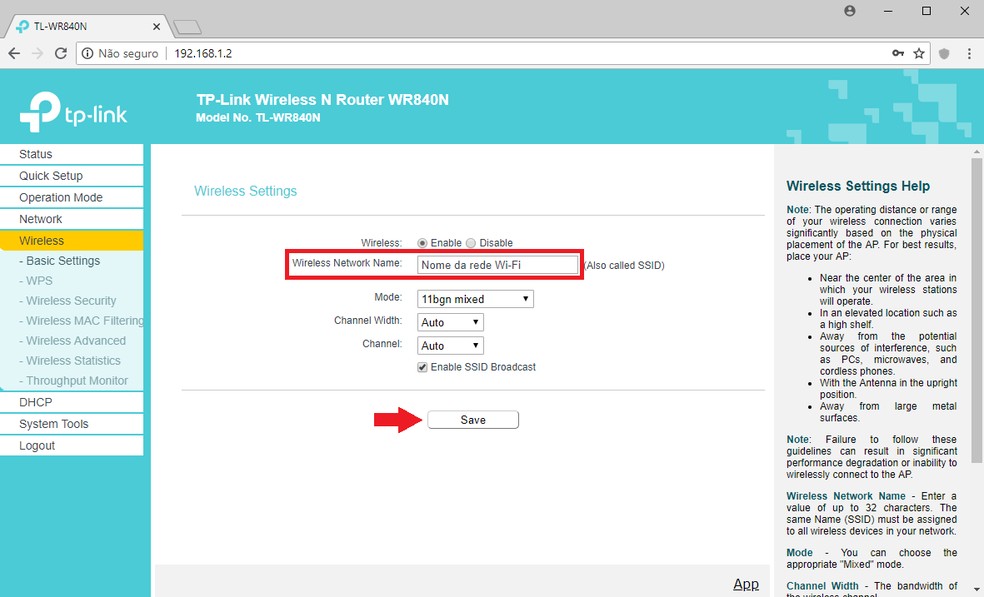984x597 pixels.
Task: Bookmark this page with the star icon
Action: 920,53
